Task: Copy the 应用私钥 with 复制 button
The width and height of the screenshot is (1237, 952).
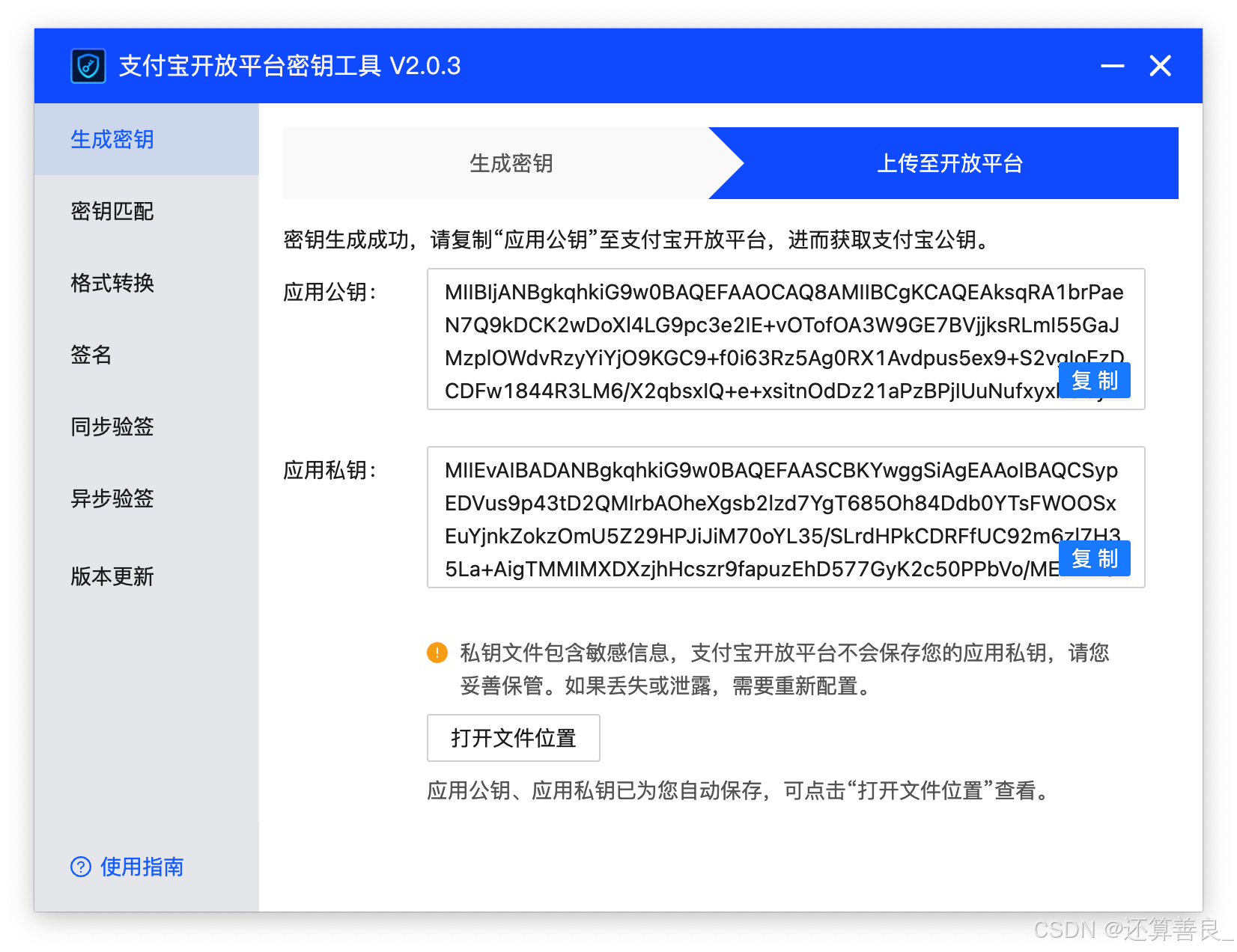Action: click(1094, 559)
